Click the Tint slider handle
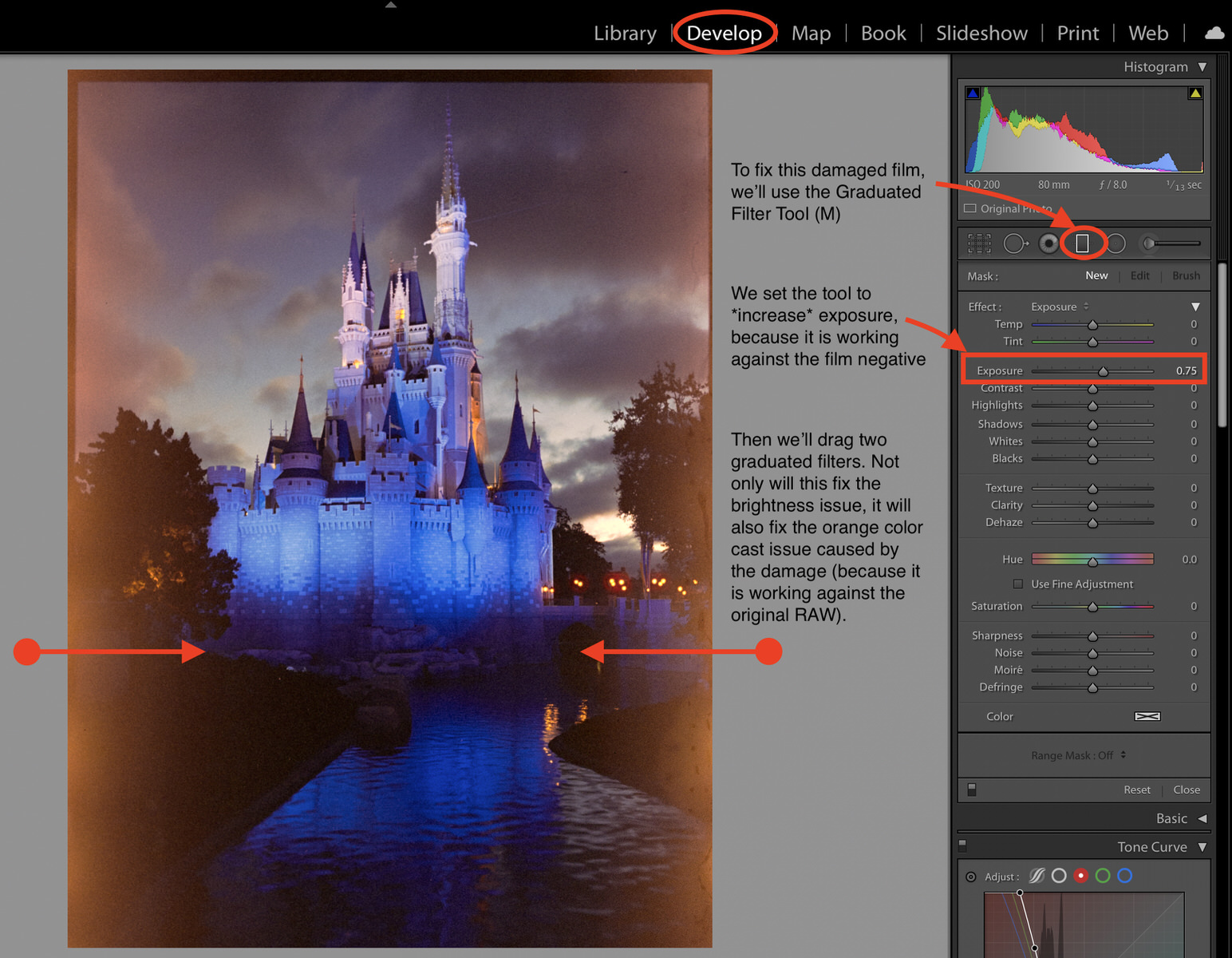Viewport: 1232px width, 958px height. (1092, 342)
